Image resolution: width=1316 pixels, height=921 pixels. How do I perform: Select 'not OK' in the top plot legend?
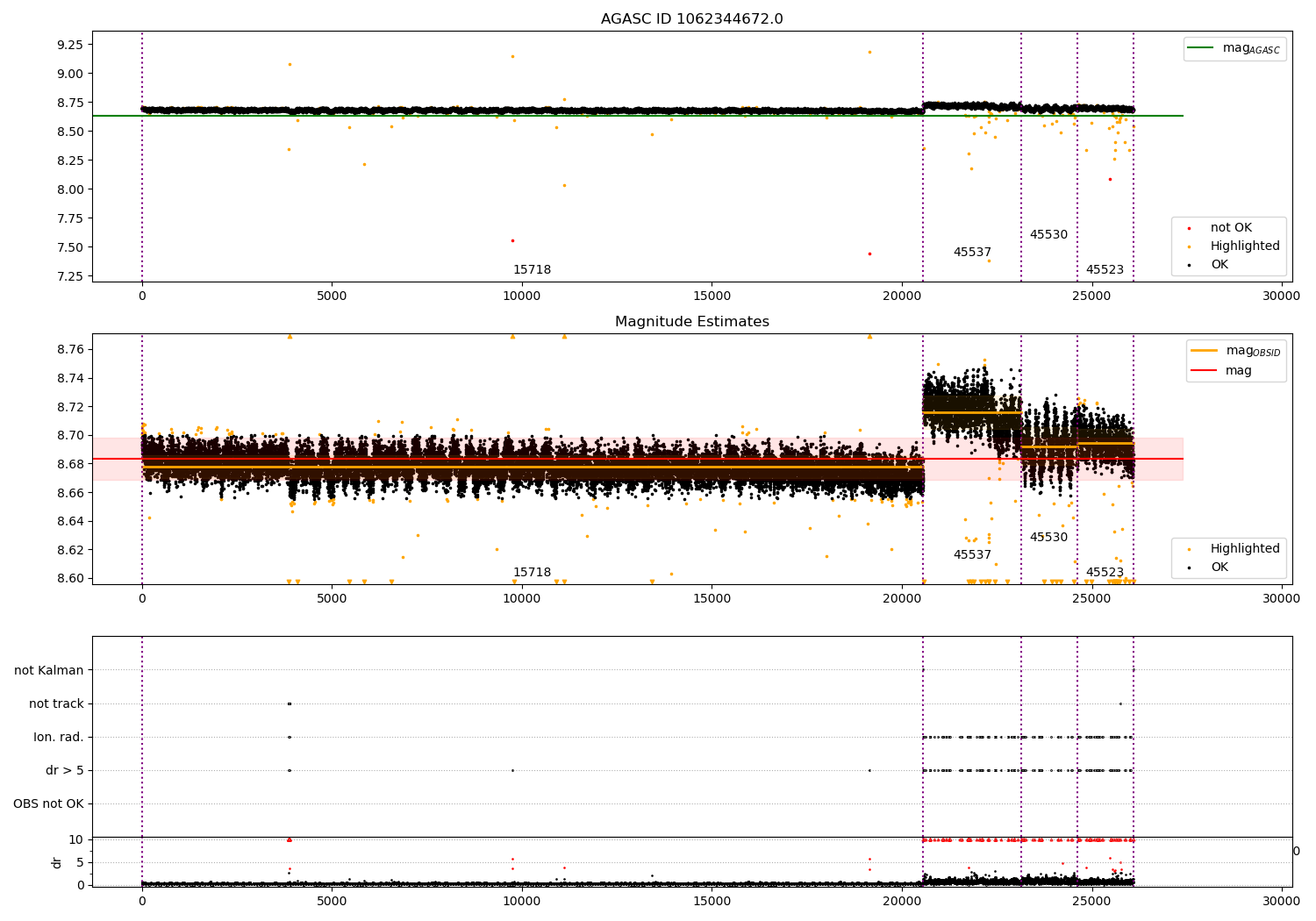point(1230,228)
